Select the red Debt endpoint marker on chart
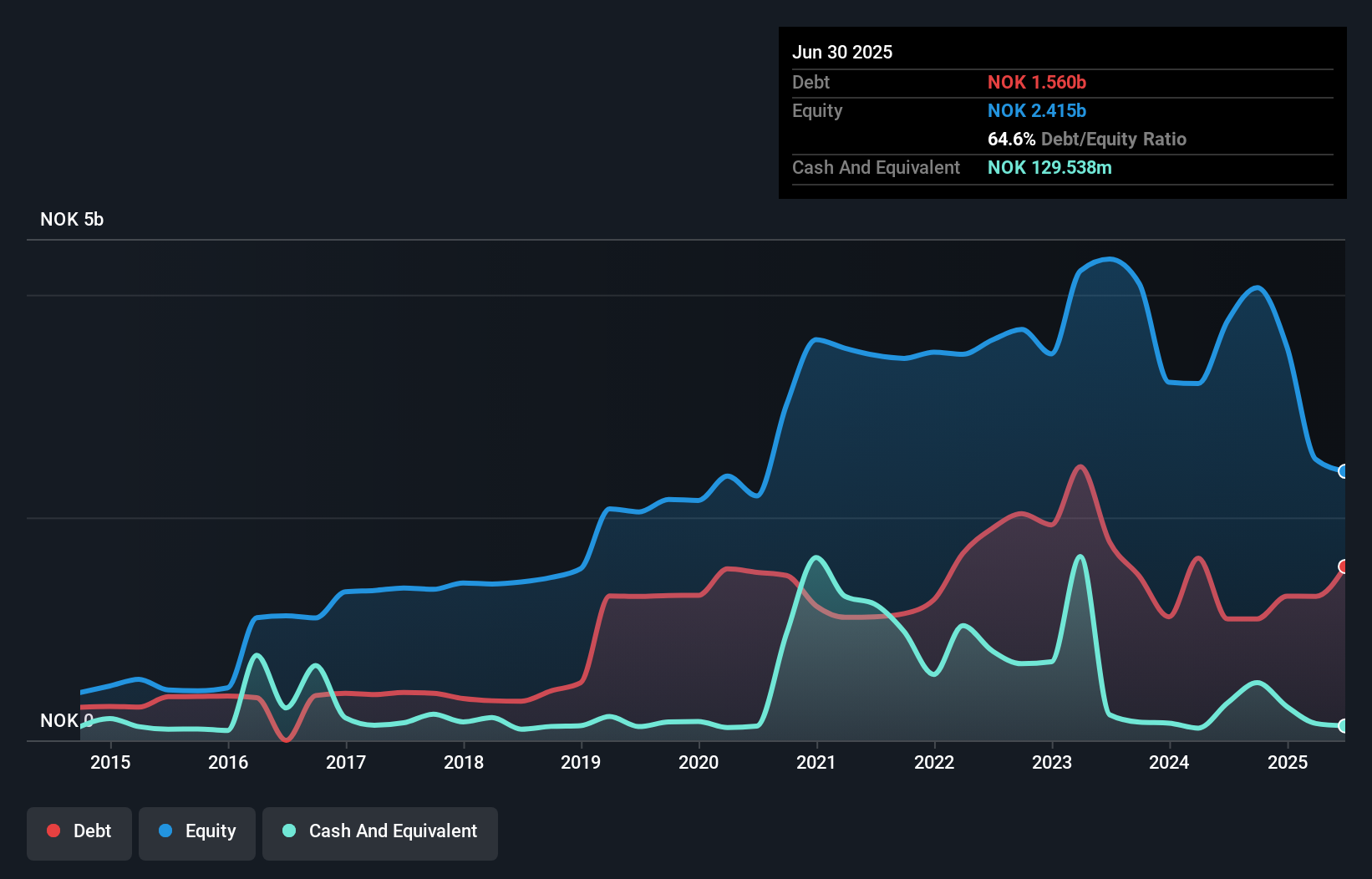 click(1344, 567)
